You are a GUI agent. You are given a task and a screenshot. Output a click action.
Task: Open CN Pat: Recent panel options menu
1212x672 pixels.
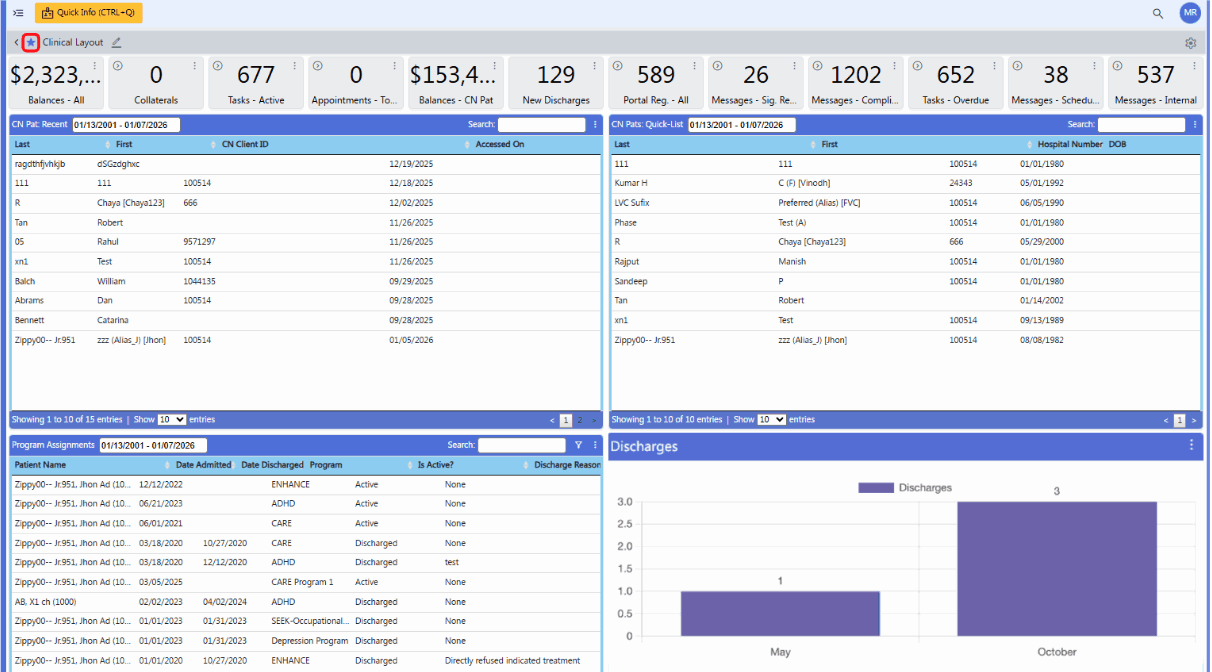[x=595, y=125]
